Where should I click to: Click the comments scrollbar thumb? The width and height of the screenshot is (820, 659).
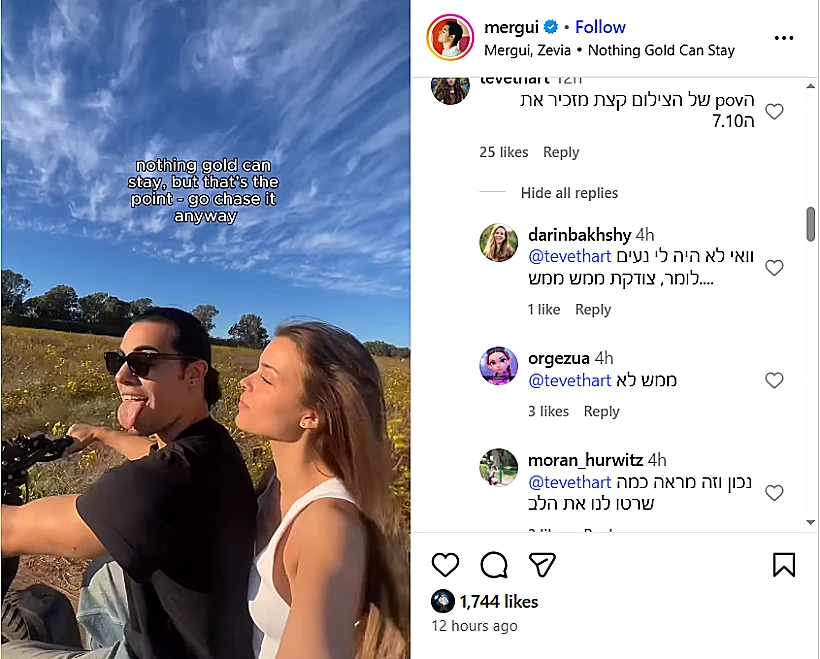[810, 224]
